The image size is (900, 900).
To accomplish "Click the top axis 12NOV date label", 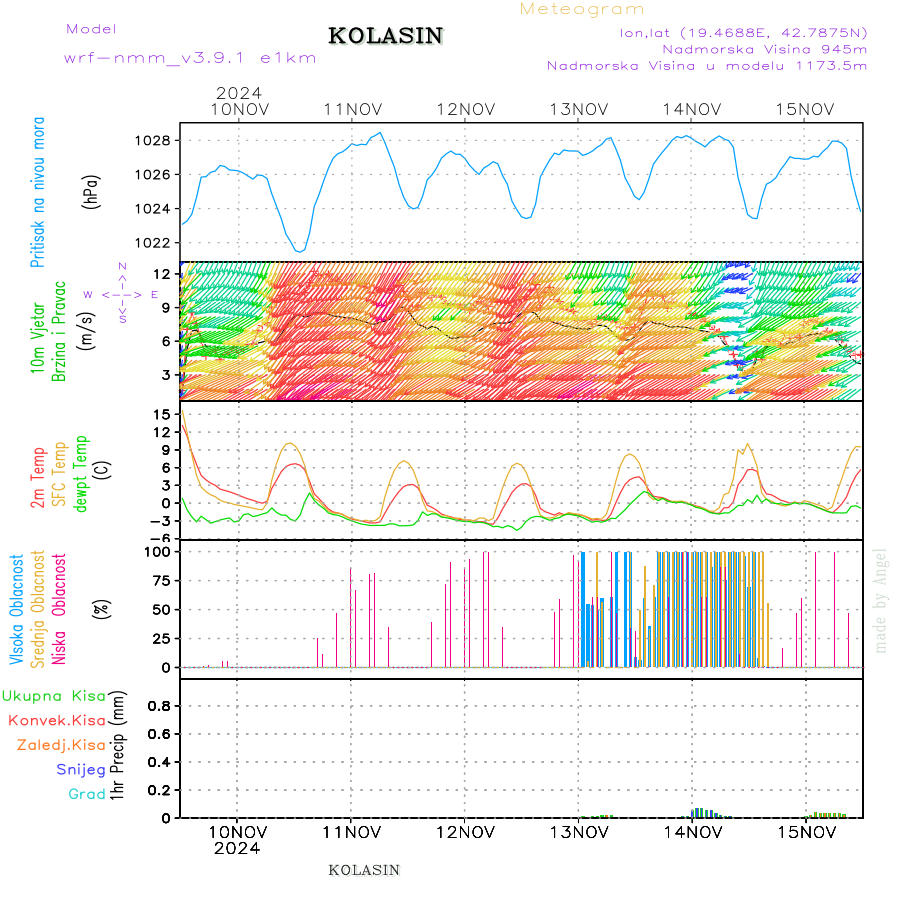I will point(465,109).
